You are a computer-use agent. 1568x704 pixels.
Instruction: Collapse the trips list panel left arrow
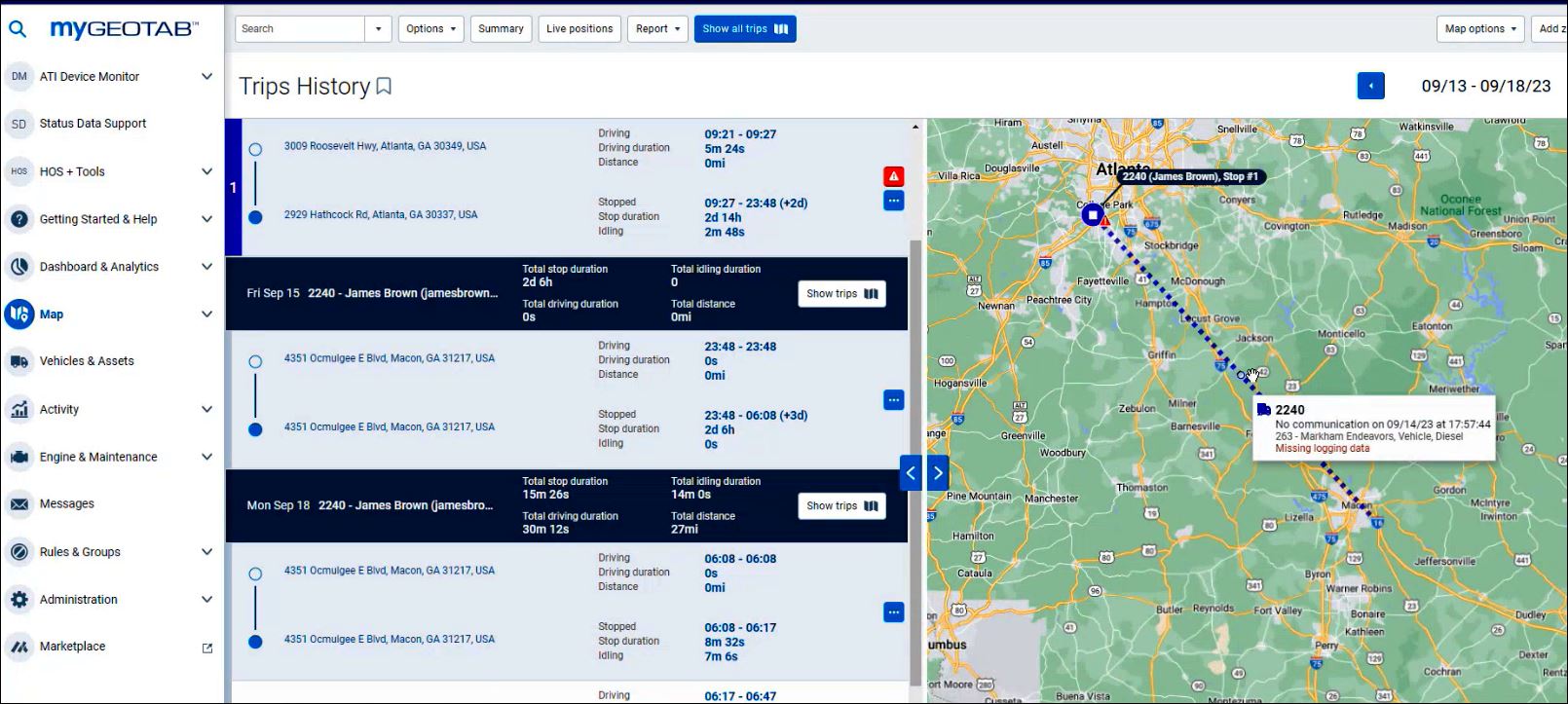tap(911, 473)
